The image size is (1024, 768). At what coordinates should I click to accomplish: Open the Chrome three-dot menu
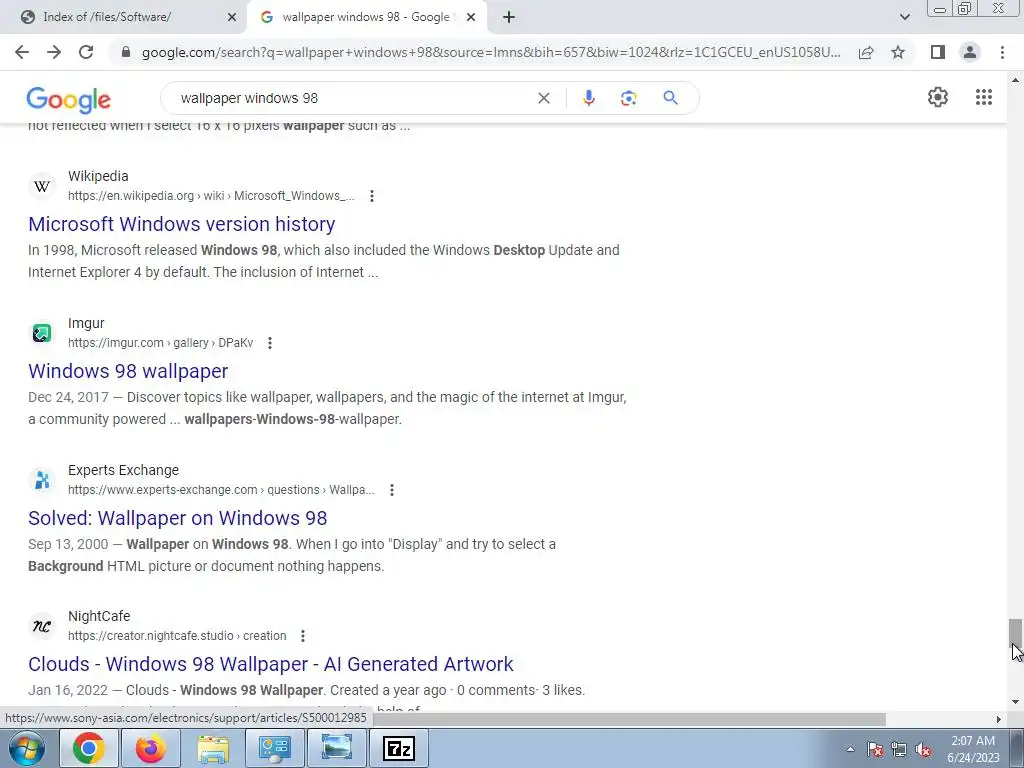click(x=1002, y=52)
